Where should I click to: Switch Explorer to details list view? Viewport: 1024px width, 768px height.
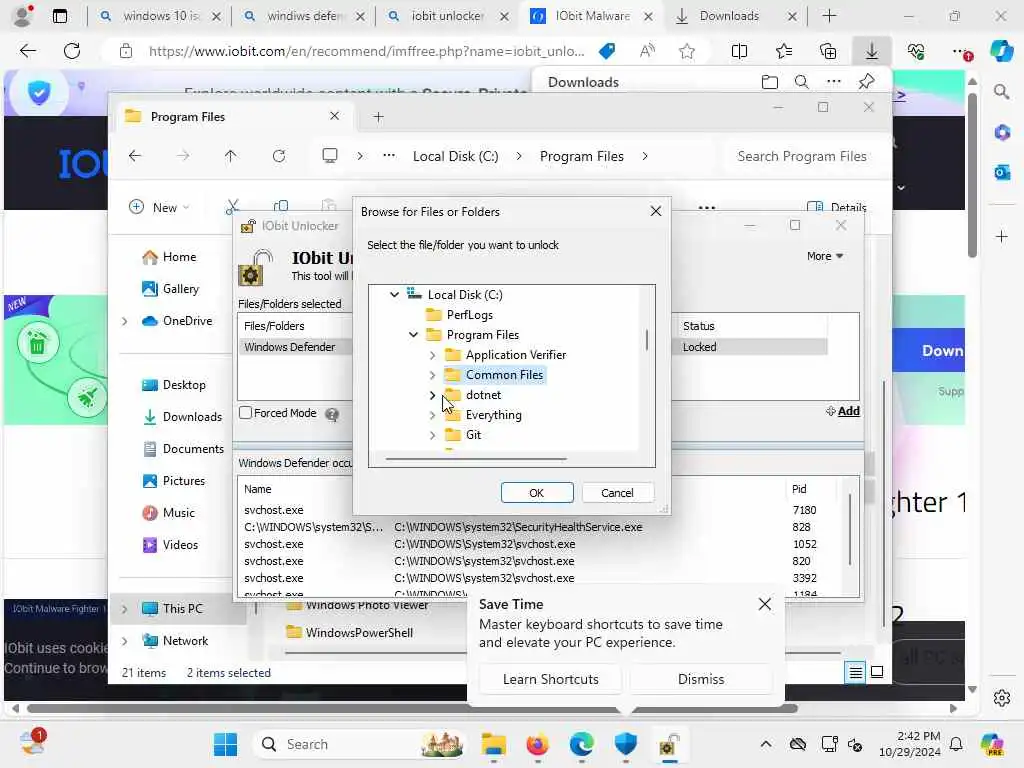pyautogui.click(x=856, y=672)
